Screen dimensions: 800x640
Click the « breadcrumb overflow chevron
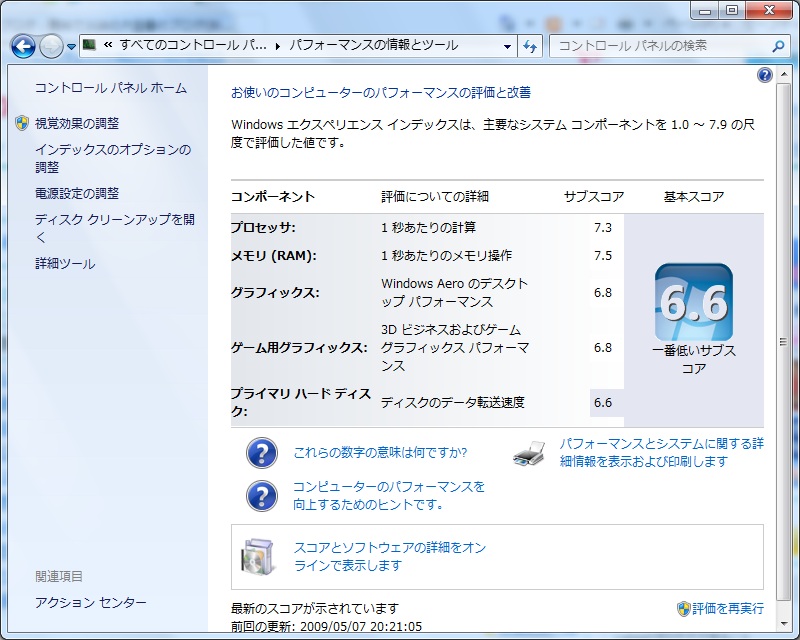[x=108, y=45]
